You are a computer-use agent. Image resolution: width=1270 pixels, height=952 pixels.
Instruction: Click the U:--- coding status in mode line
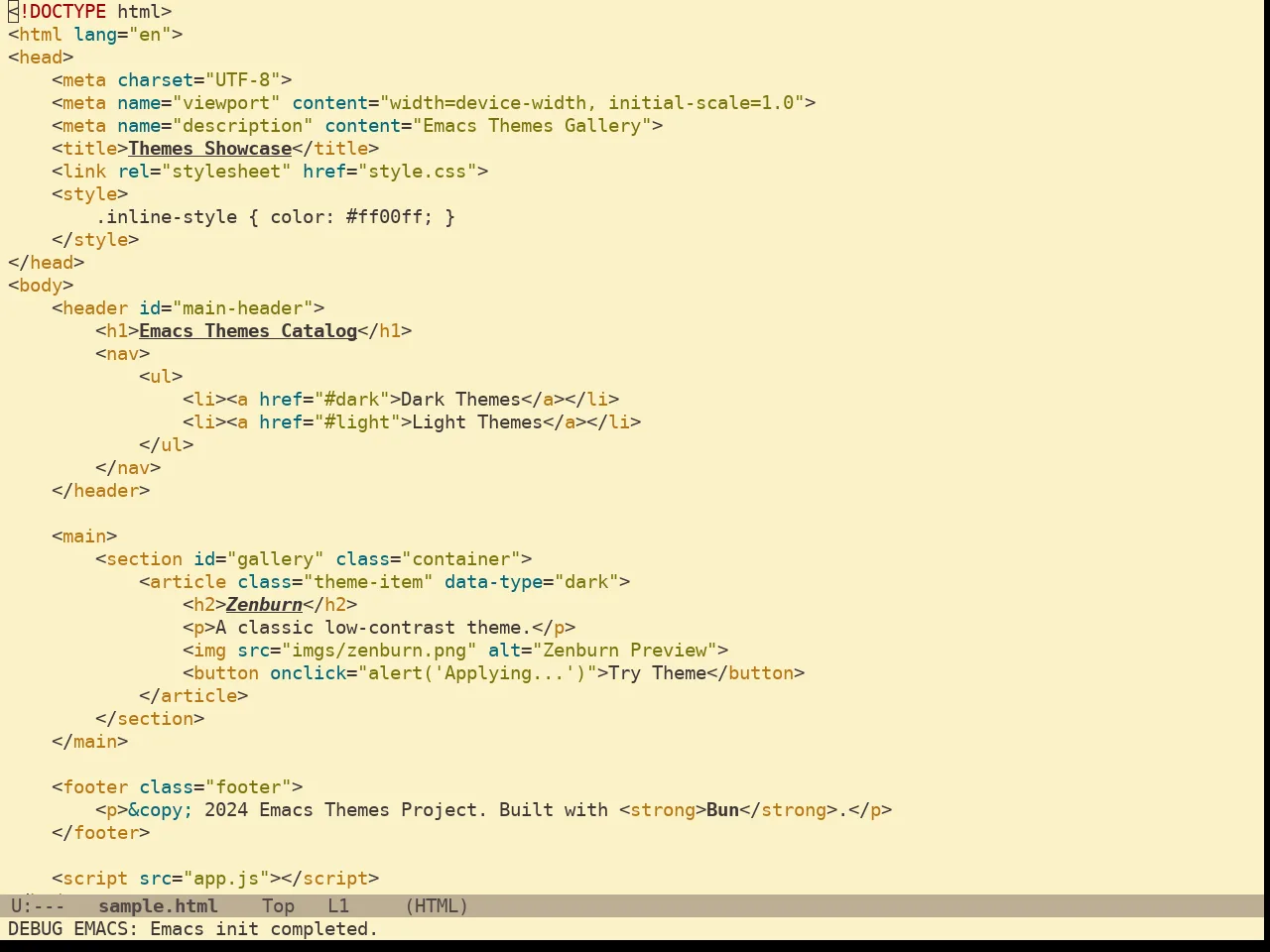[38, 905]
